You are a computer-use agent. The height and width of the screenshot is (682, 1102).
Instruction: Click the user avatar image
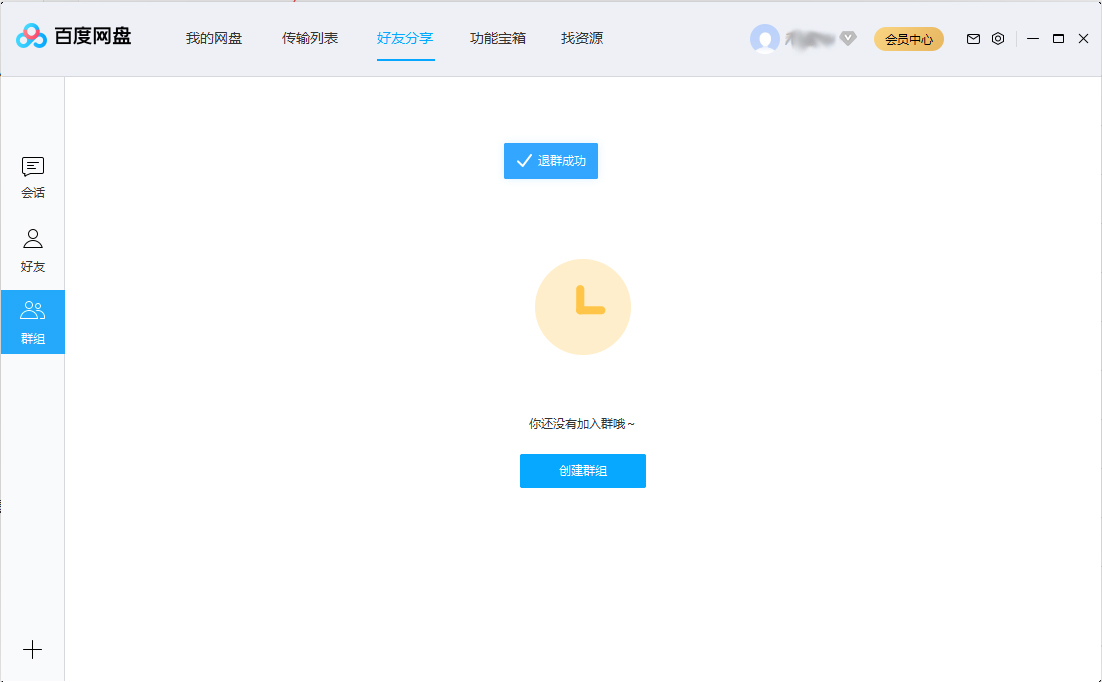pyautogui.click(x=763, y=39)
